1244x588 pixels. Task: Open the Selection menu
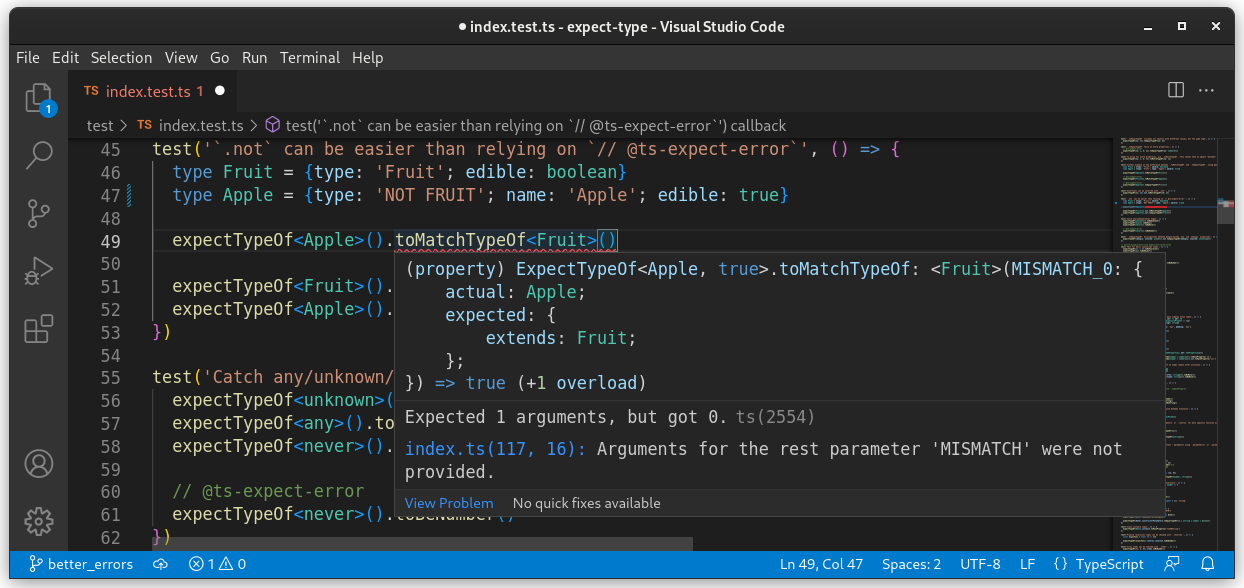(x=121, y=58)
